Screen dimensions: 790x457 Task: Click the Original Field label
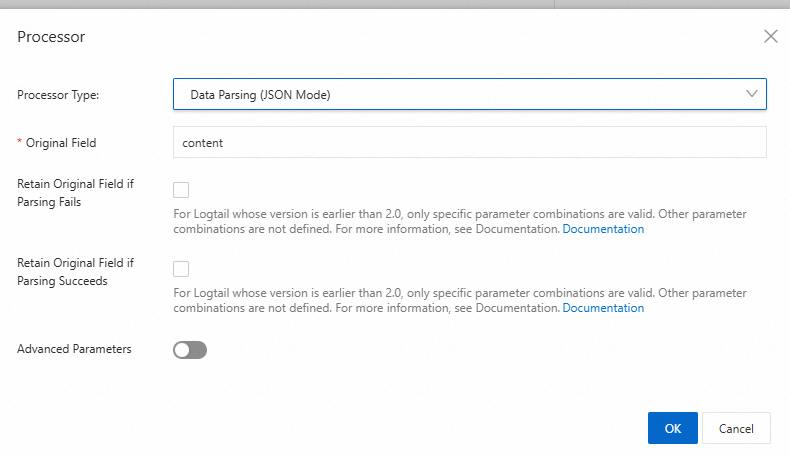[x=61, y=143]
